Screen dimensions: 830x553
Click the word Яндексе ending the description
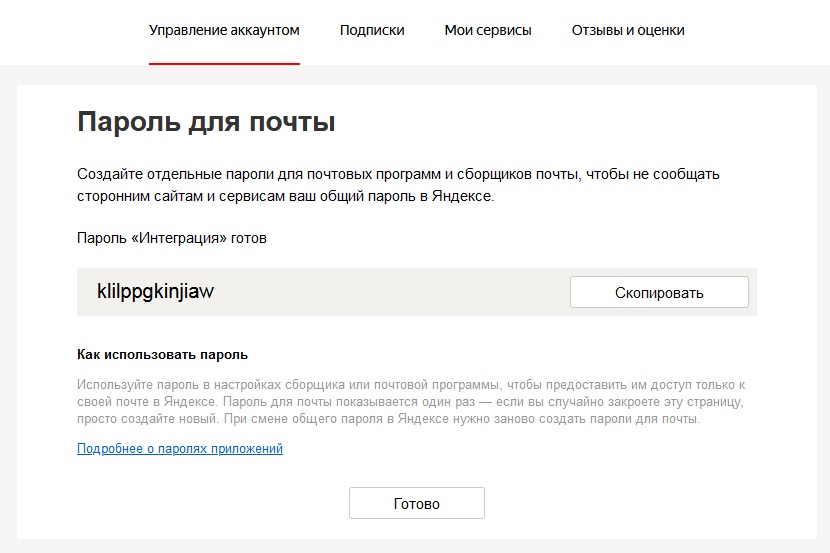463,196
